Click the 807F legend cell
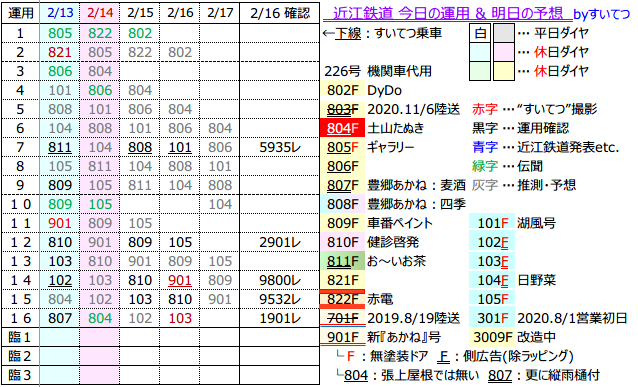638x387 pixels. 343,185
